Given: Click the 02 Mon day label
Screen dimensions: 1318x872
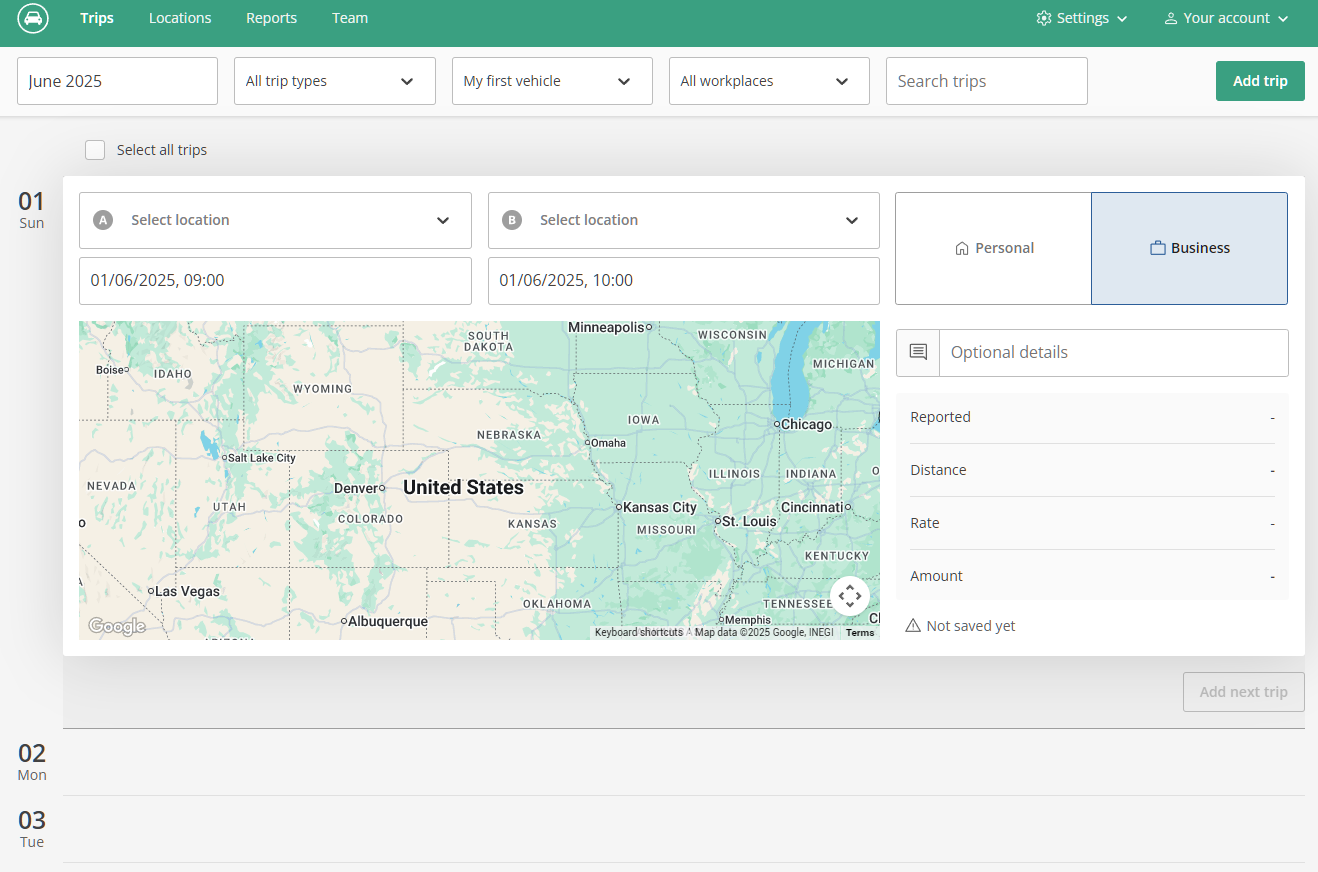Looking at the screenshot, I should coord(32,762).
